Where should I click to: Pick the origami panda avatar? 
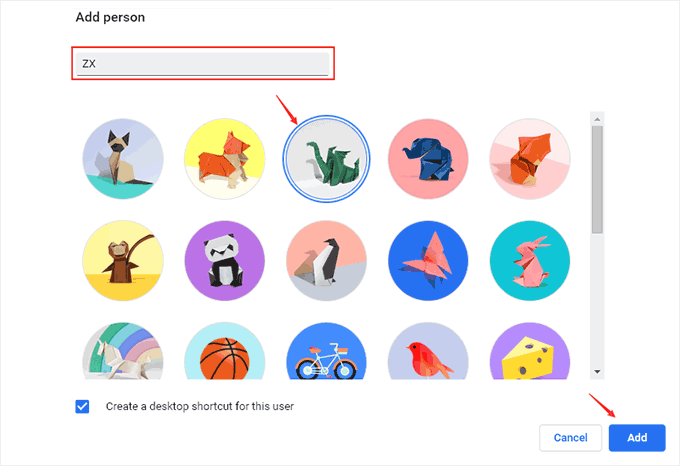click(225, 261)
